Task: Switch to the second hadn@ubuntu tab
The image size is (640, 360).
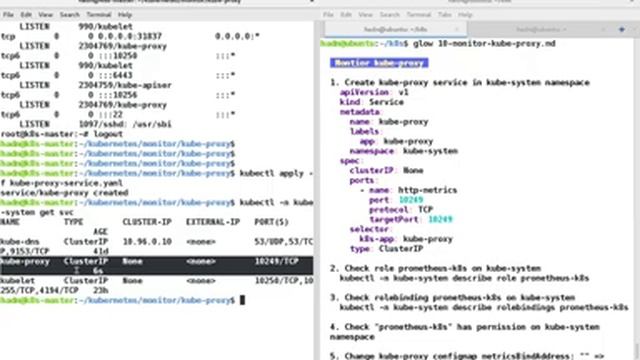Action: point(541,29)
